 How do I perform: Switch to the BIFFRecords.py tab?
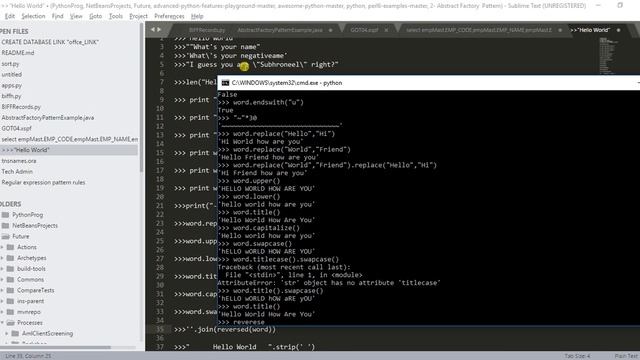click(x=207, y=30)
